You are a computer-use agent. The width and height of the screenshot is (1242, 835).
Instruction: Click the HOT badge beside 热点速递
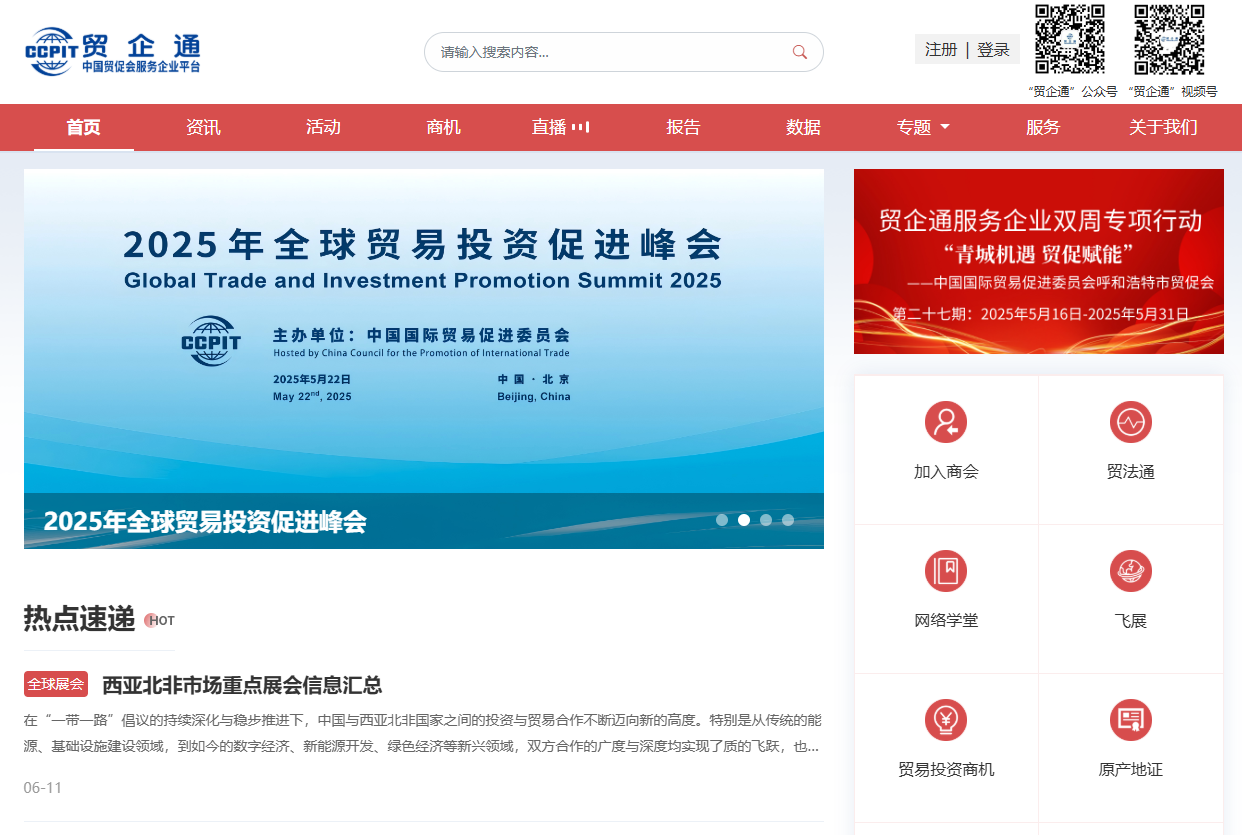click(160, 620)
